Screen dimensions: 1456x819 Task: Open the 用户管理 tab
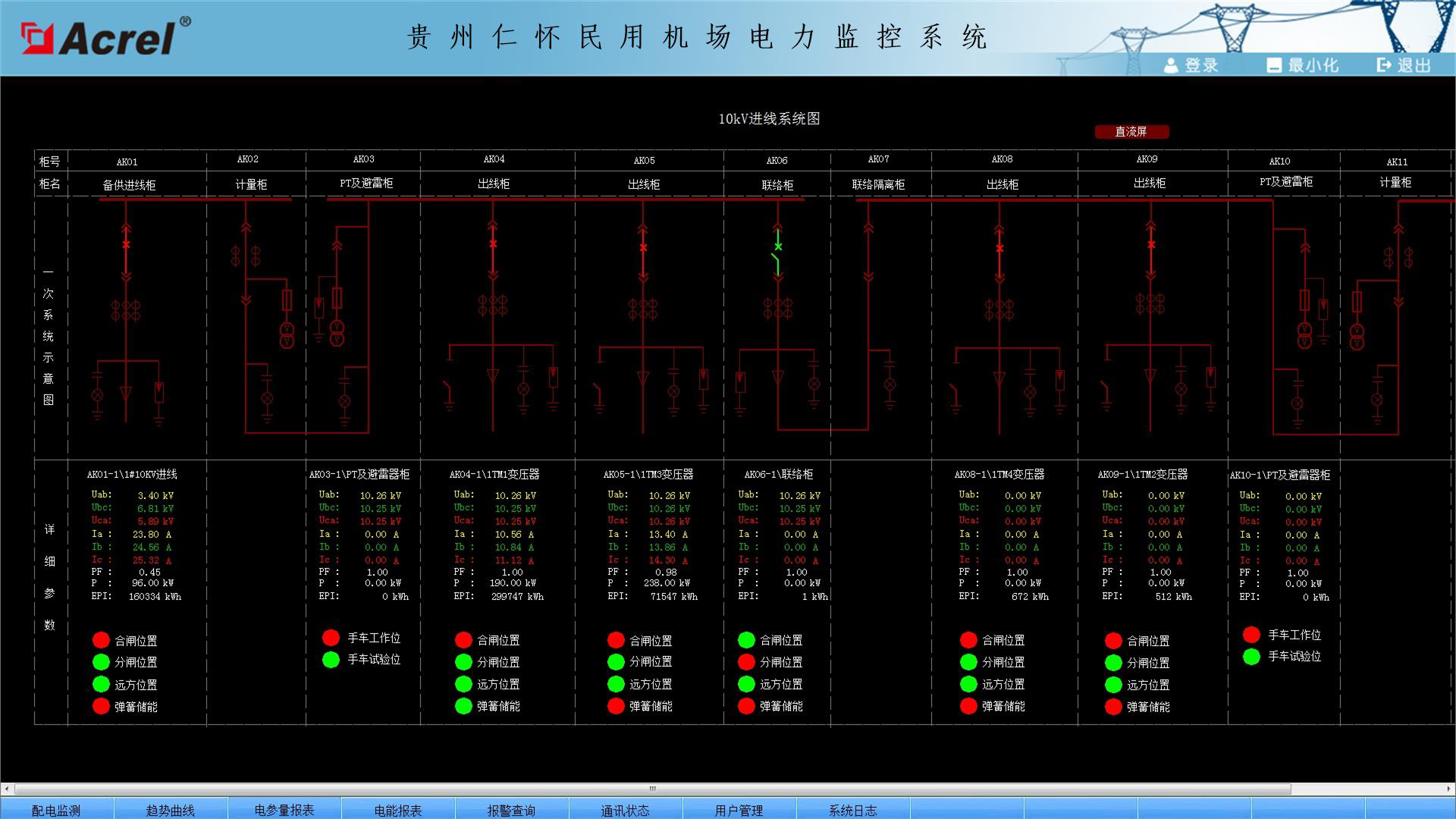click(739, 810)
